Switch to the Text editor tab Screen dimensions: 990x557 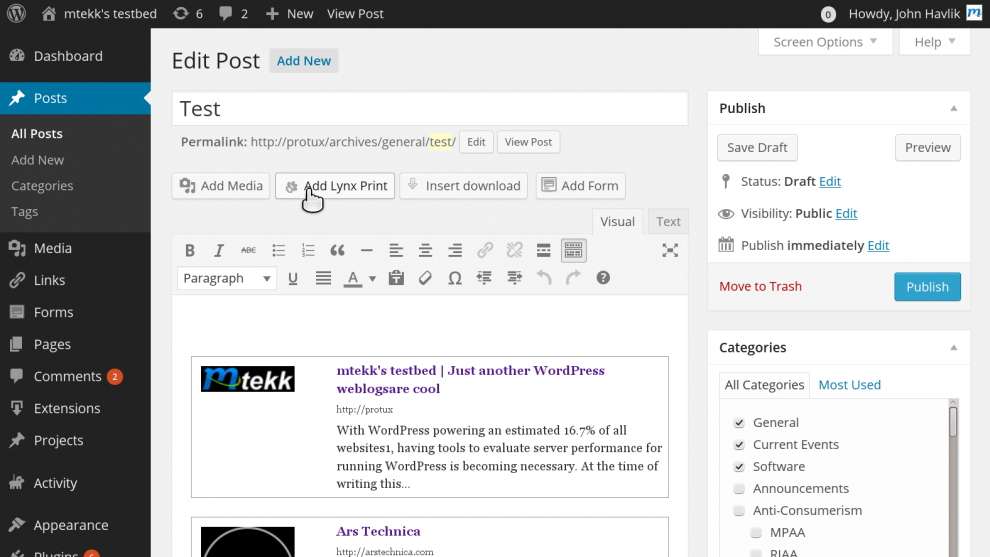pyautogui.click(x=668, y=222)
